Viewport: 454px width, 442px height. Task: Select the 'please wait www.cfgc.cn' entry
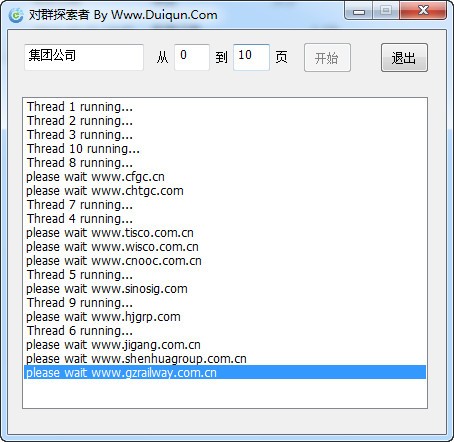[x=225, y=177]
